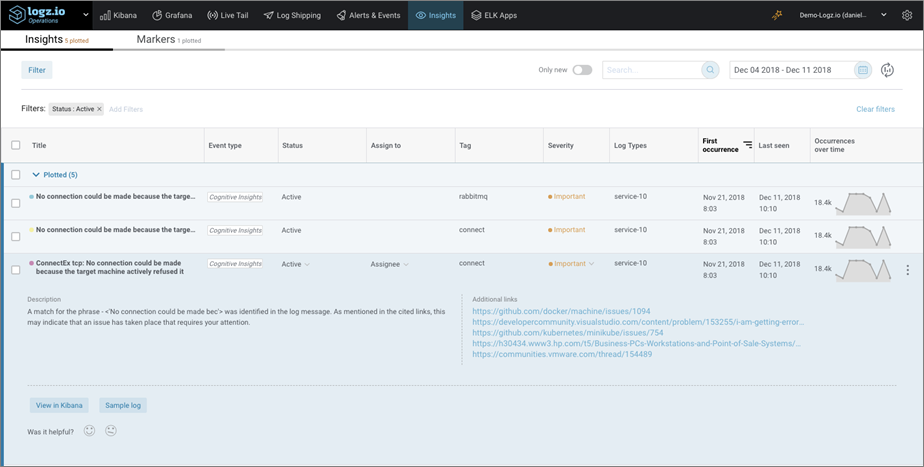The width and height of the screenshot is (924, 467).
Task: Open the Live Tail nav item
Action: click(x=230, y=15)
